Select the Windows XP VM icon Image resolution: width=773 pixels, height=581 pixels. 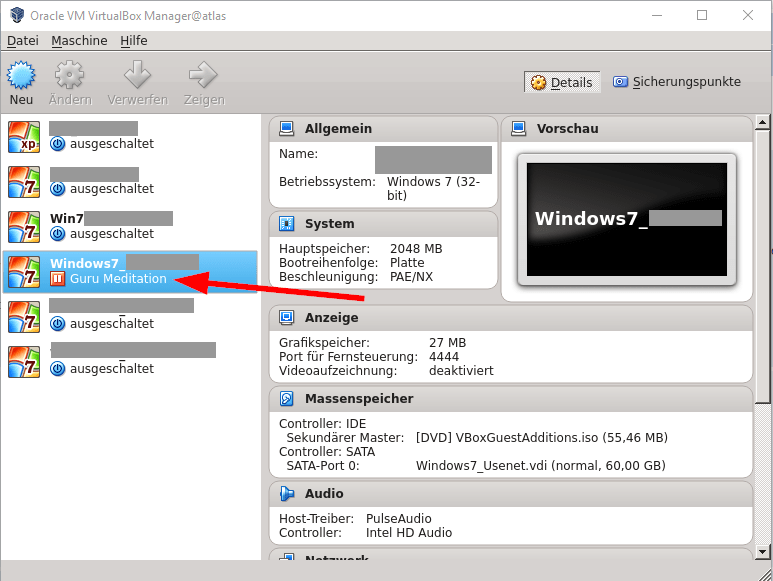[x=24, y=137]
